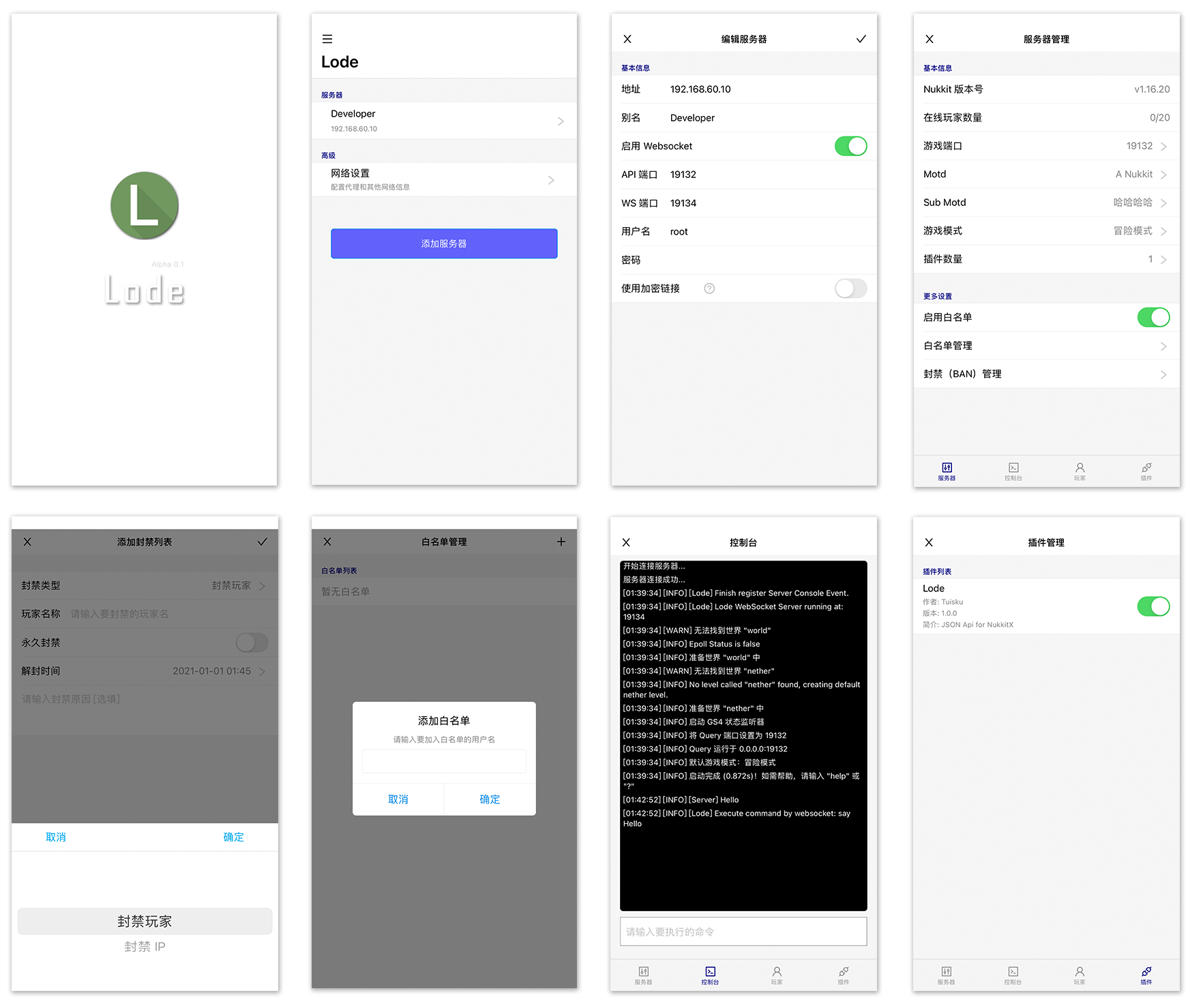The image size is (1203, 1008).
Task: Focus the 请输入要执行的命令 command input
Action: pos(743,932)
